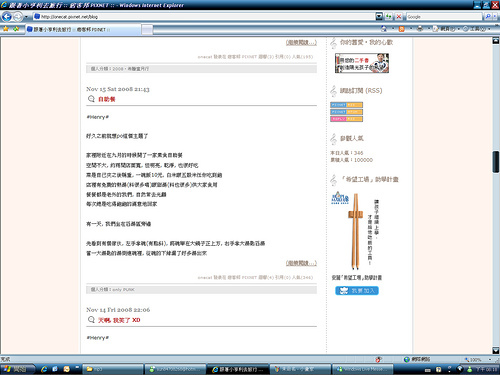Click the comment bubble icon beside 自助餐
500x375 pixels.
tap(91, 99)
